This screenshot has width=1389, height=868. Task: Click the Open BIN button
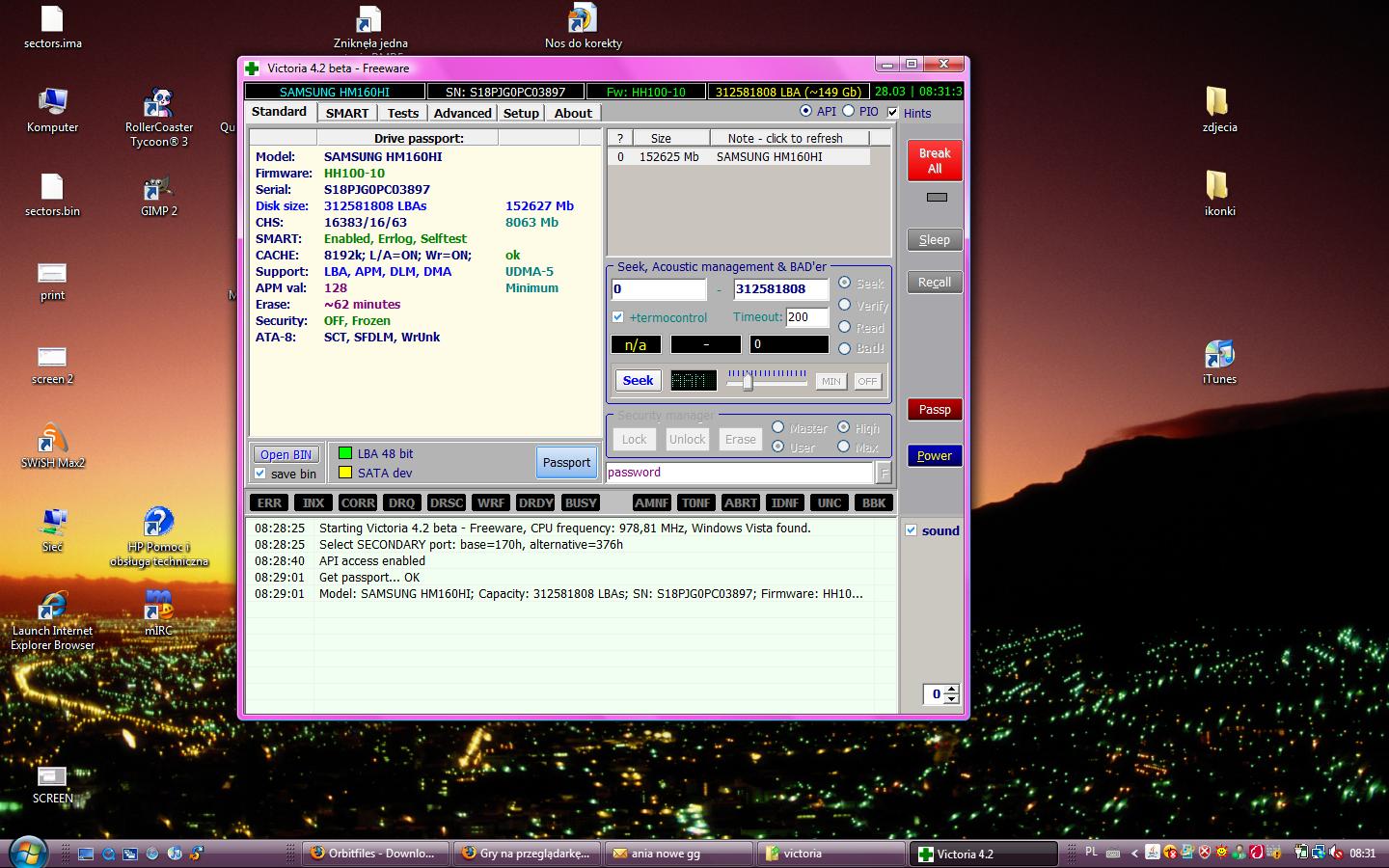(x=286, y=454)
